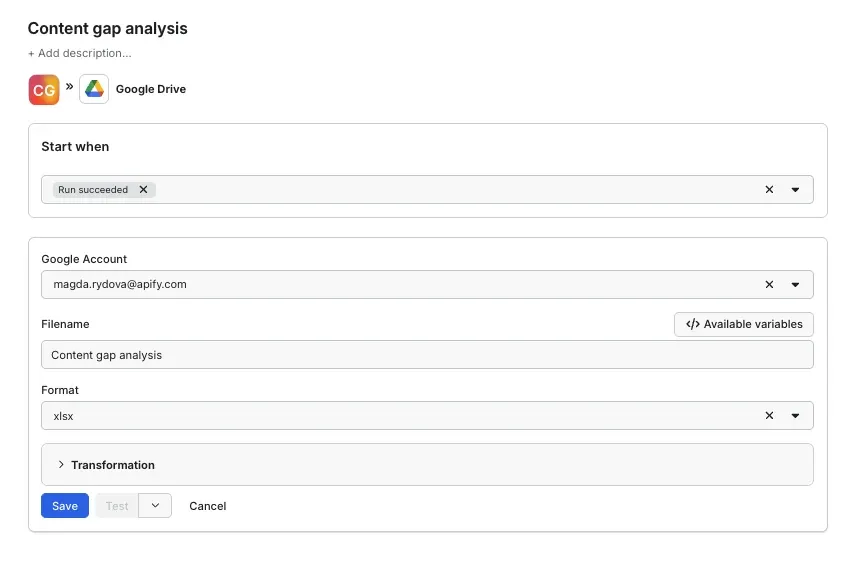Open the Available variables button
Image resolution: width=852 pixels, height=575 pixels.
(x=744, y=324)
